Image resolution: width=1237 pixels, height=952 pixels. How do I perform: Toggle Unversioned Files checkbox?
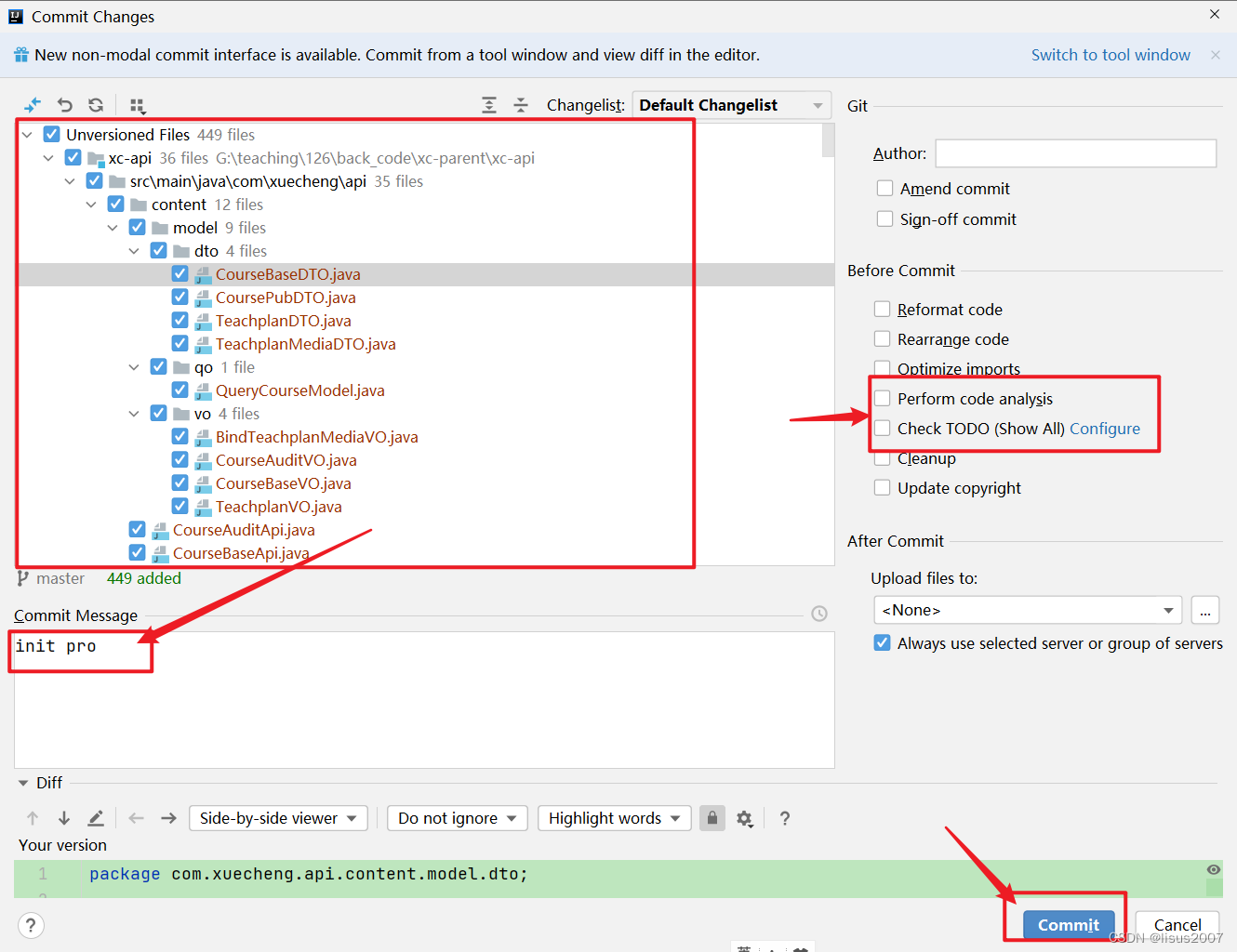click(x=52, y=135)
